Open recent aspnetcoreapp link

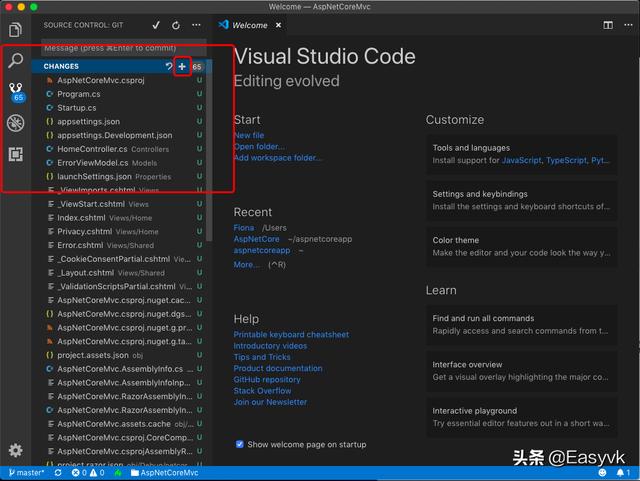tap(262, 250)
